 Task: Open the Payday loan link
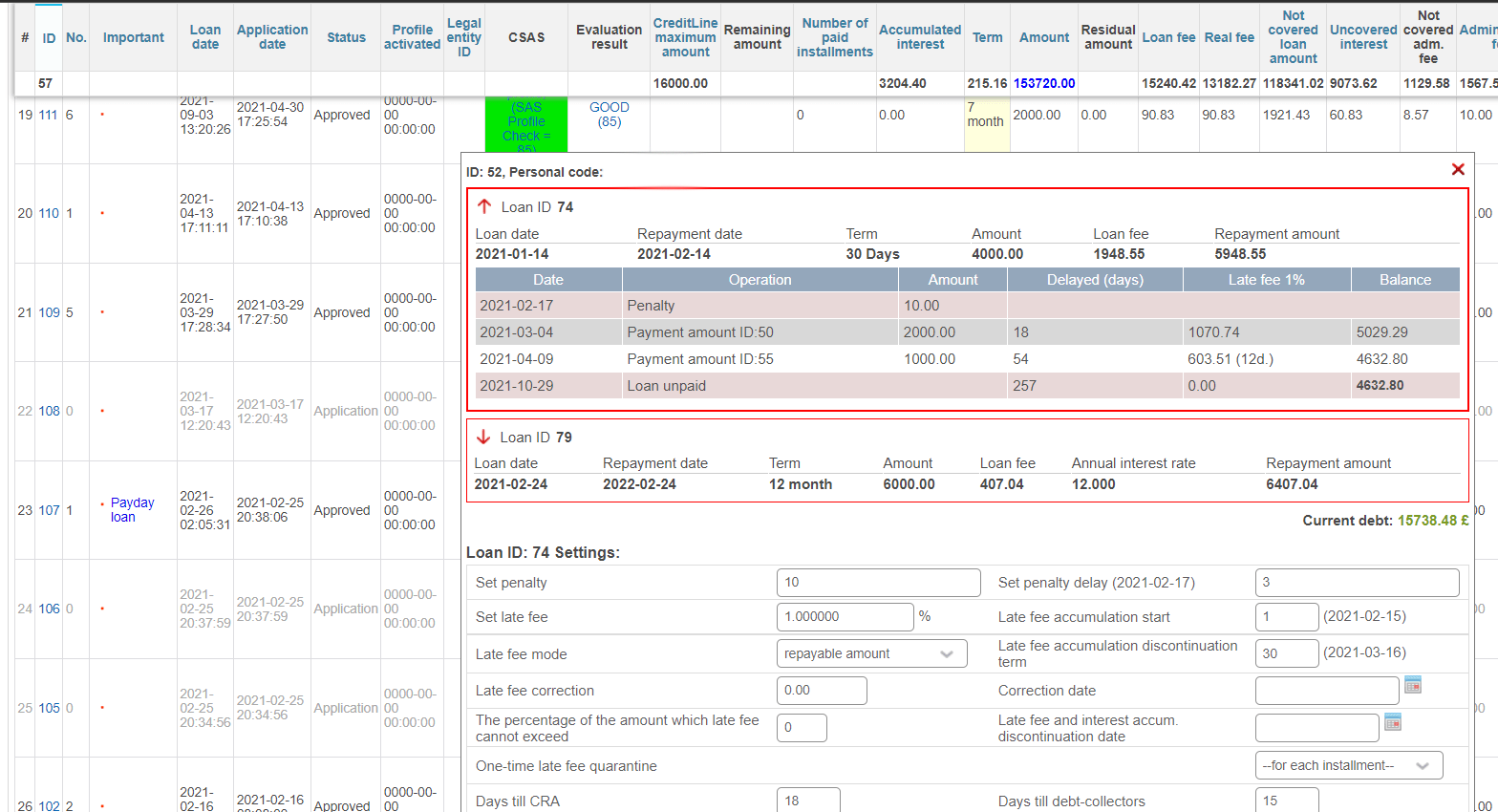click(x=132, y=509)
